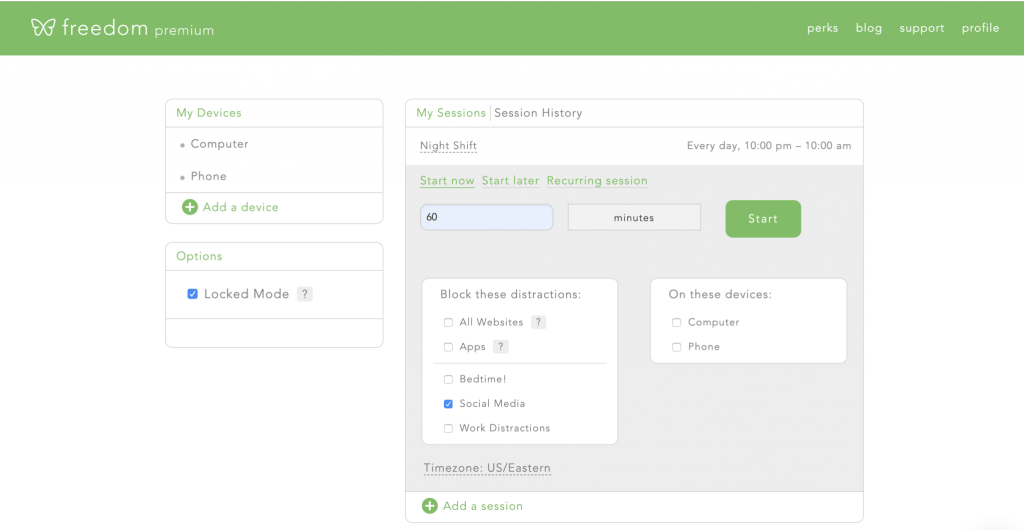The width and height of the screenshot is (1024, 530).
Task: Open the blog link in header
Action: [x=869, y=28]
